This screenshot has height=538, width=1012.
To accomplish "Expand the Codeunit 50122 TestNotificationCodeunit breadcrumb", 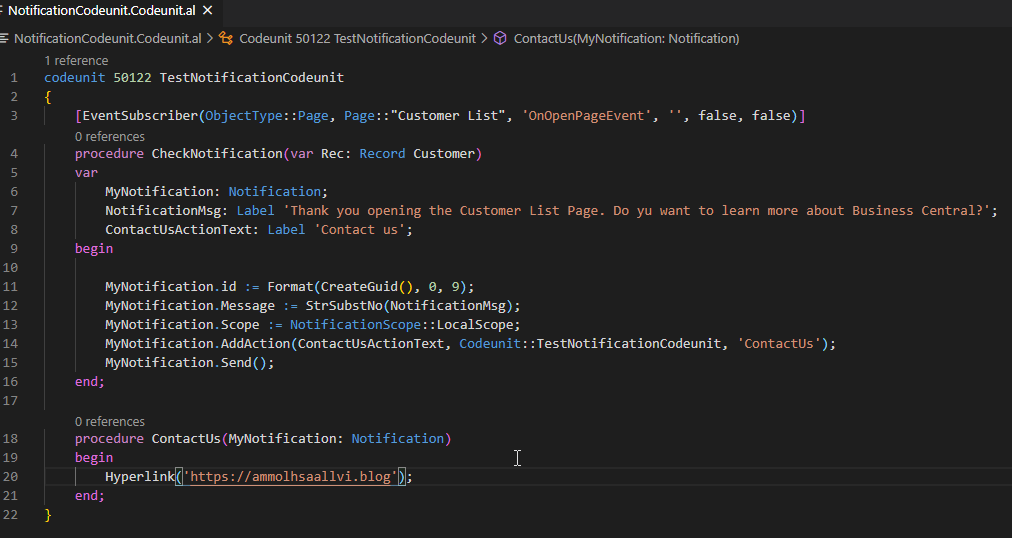I will pyautogui.click(x=358, y=38).
